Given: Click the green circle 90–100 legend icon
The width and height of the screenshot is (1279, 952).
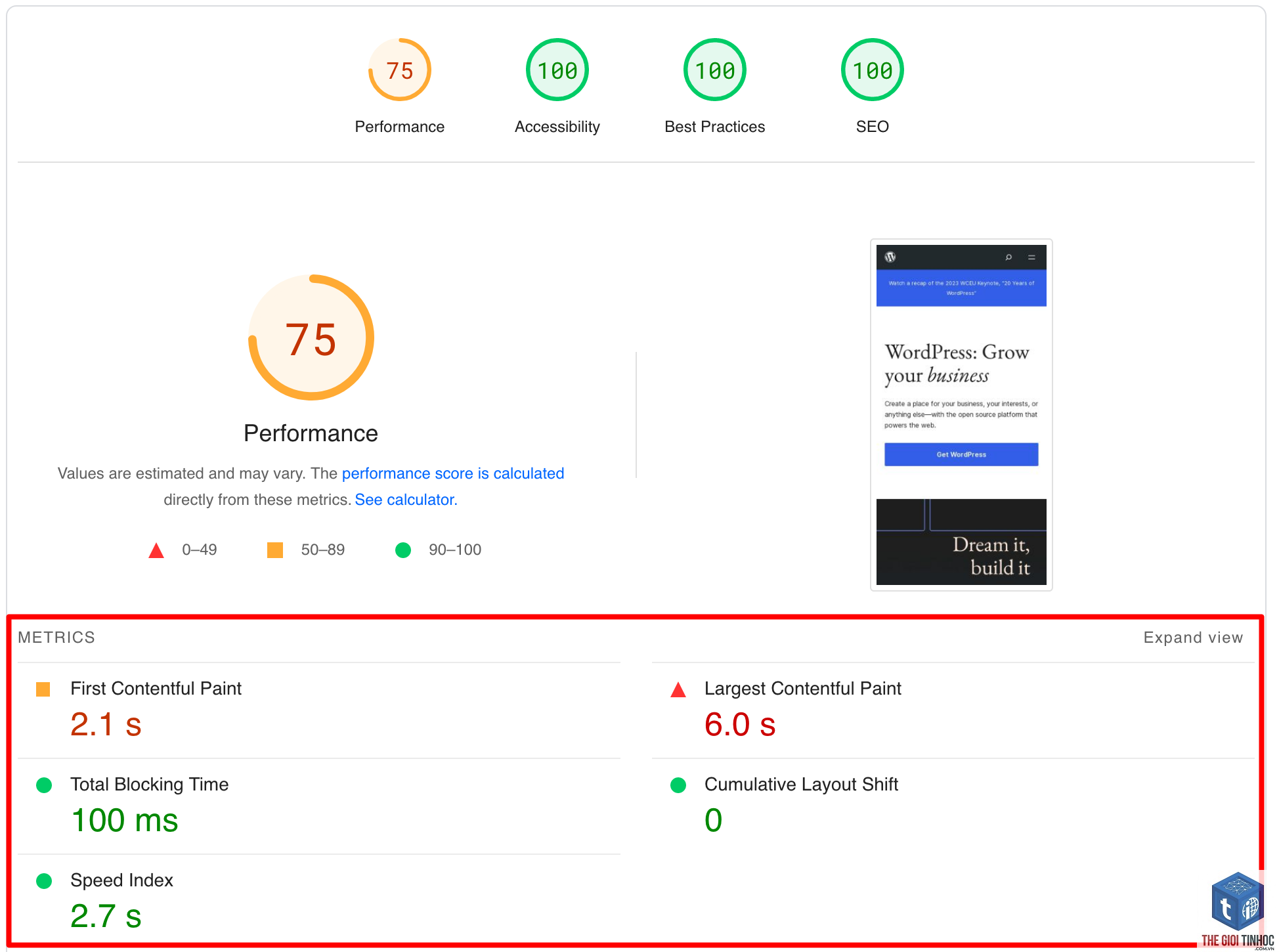Looking at the screenshot, I should click(x=403, y=550).
